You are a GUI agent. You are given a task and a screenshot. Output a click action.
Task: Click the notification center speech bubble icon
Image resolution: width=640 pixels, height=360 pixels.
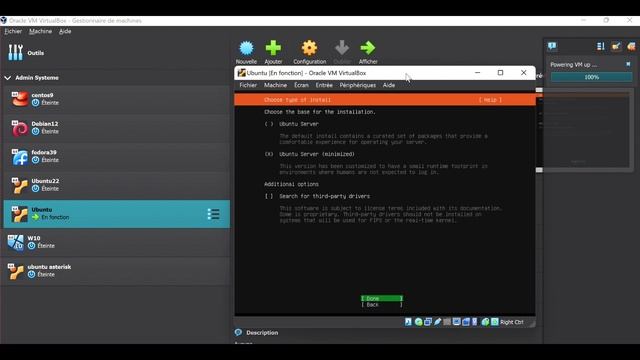[552, 46]
